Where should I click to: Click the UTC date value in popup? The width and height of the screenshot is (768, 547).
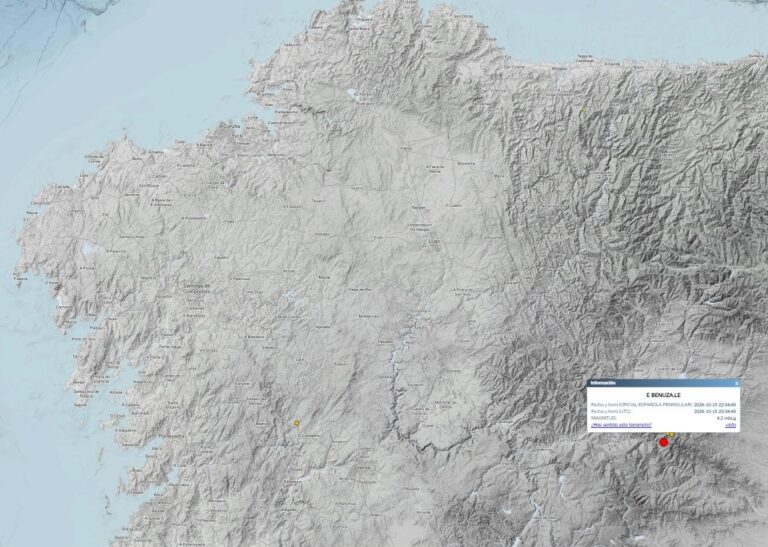tap(715, 411)
